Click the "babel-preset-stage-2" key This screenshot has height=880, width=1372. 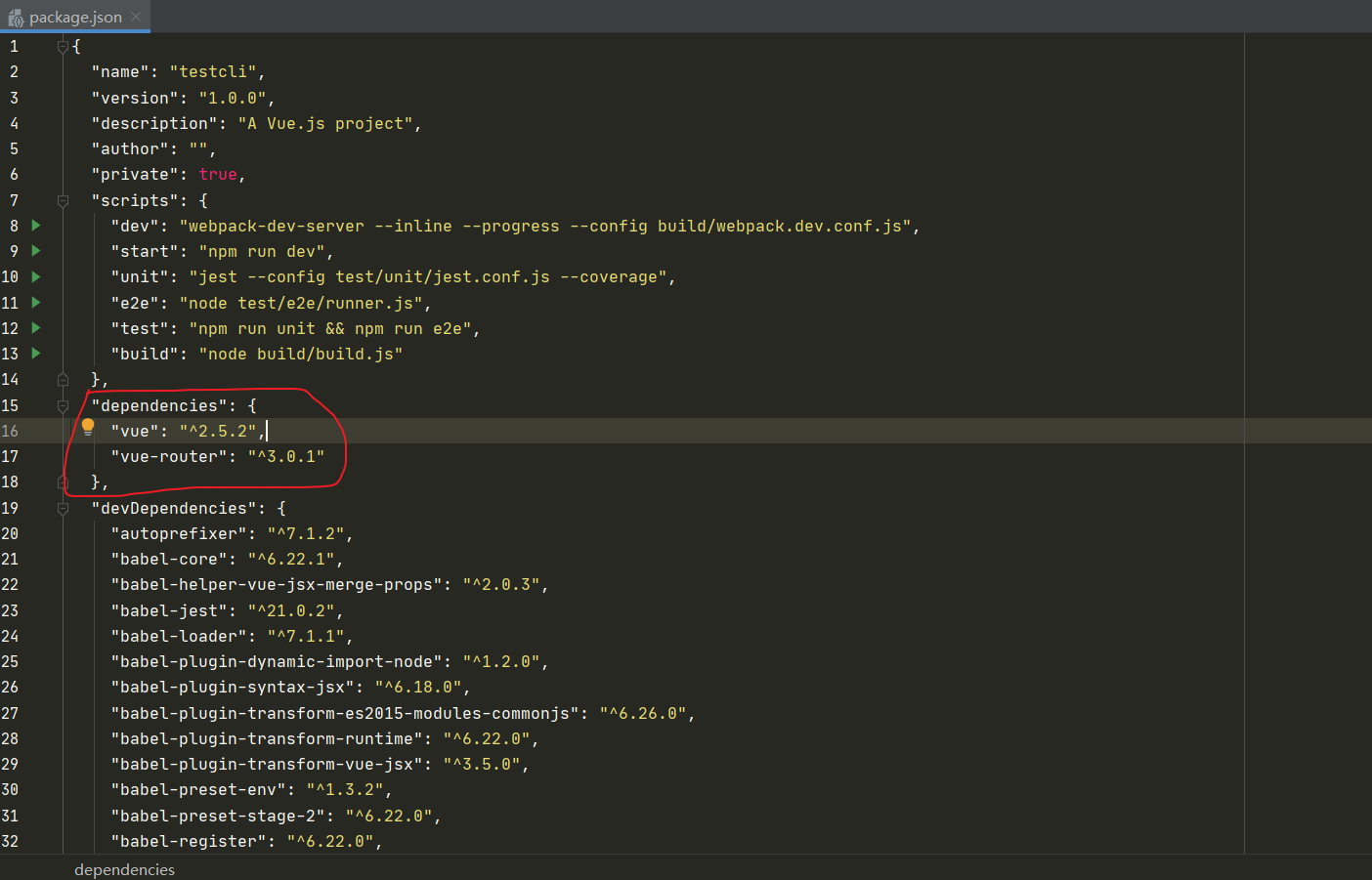pyautogui.click(x=218, y=816)
